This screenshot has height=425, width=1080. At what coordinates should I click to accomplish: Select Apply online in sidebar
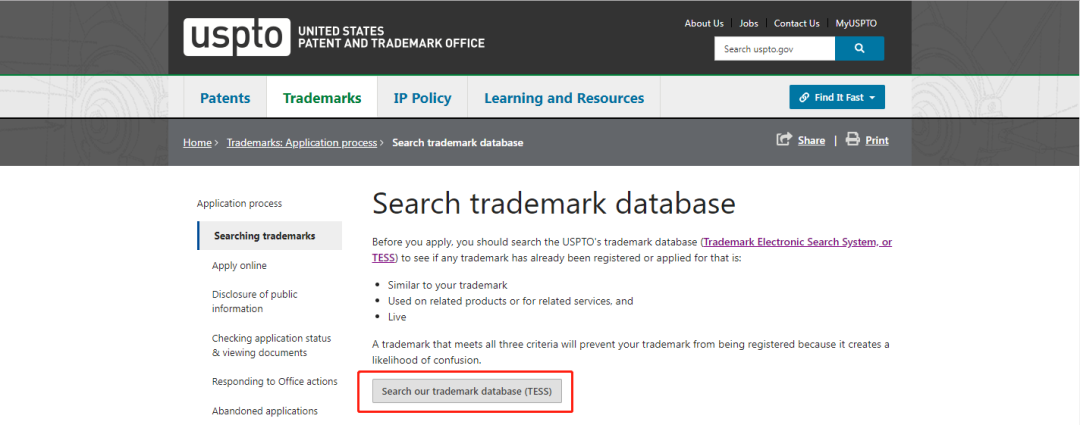click(239, 265)
